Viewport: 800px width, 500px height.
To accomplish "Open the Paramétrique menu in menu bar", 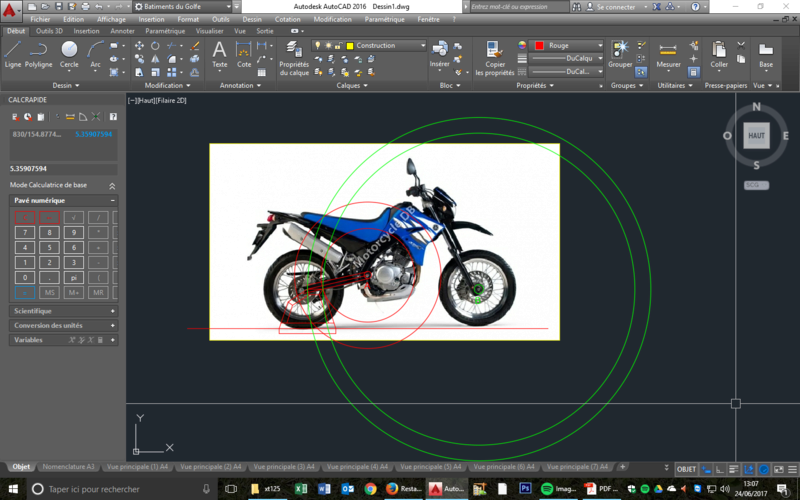I will tap(384, 19).
